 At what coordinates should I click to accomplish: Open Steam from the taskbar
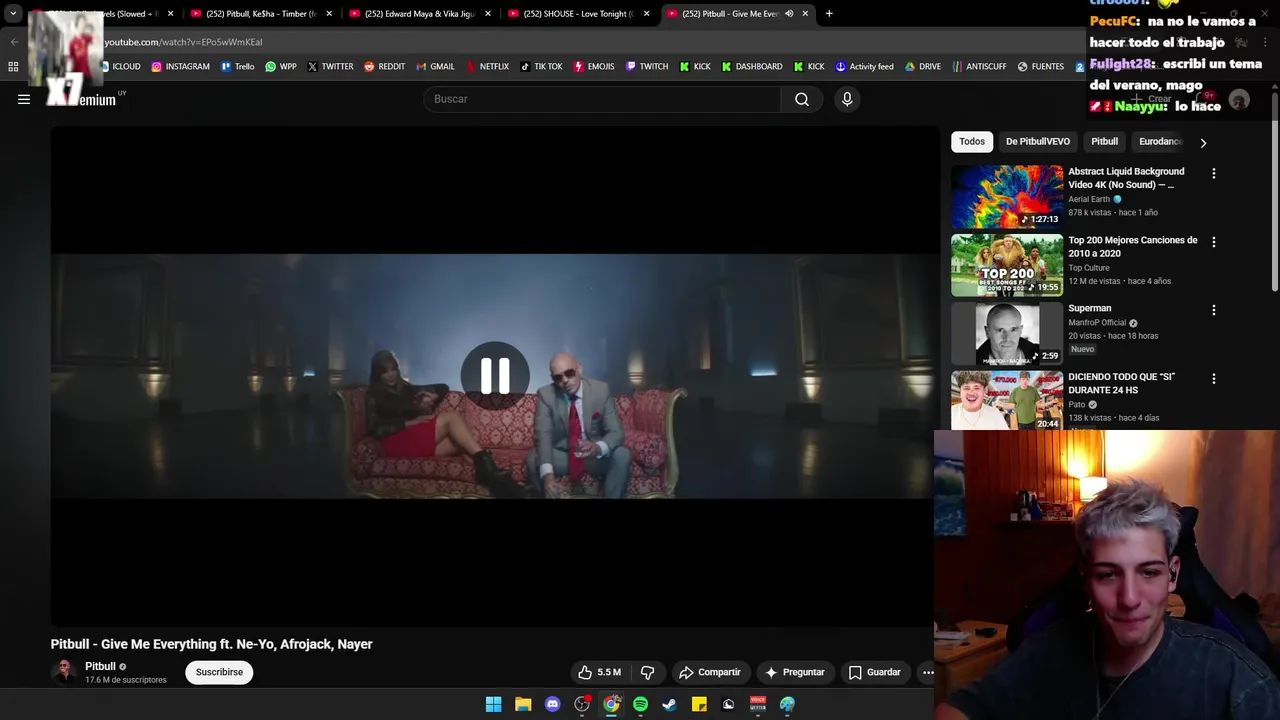point(669,704)
